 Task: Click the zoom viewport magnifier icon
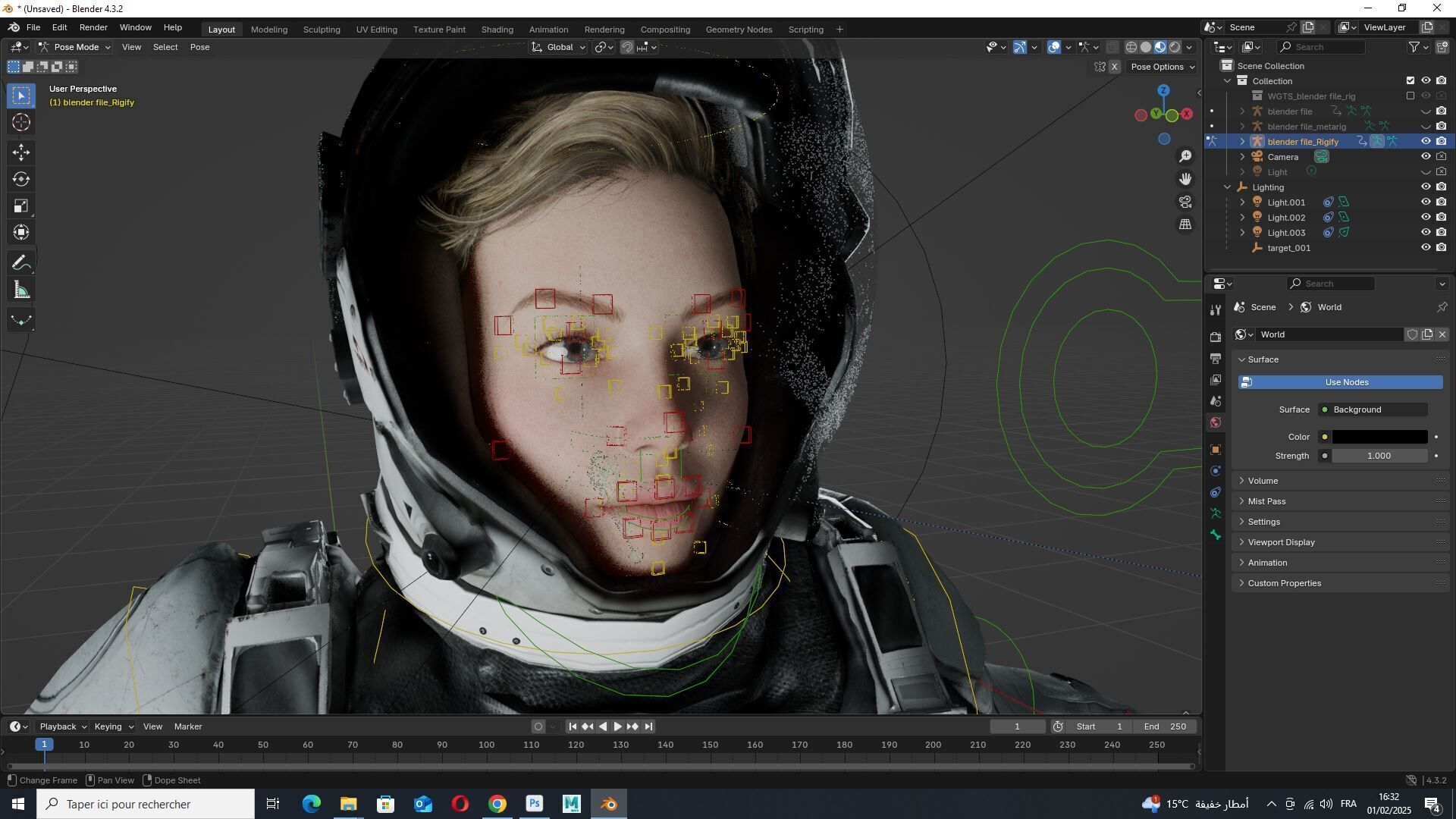click(x=1185, y=156)
